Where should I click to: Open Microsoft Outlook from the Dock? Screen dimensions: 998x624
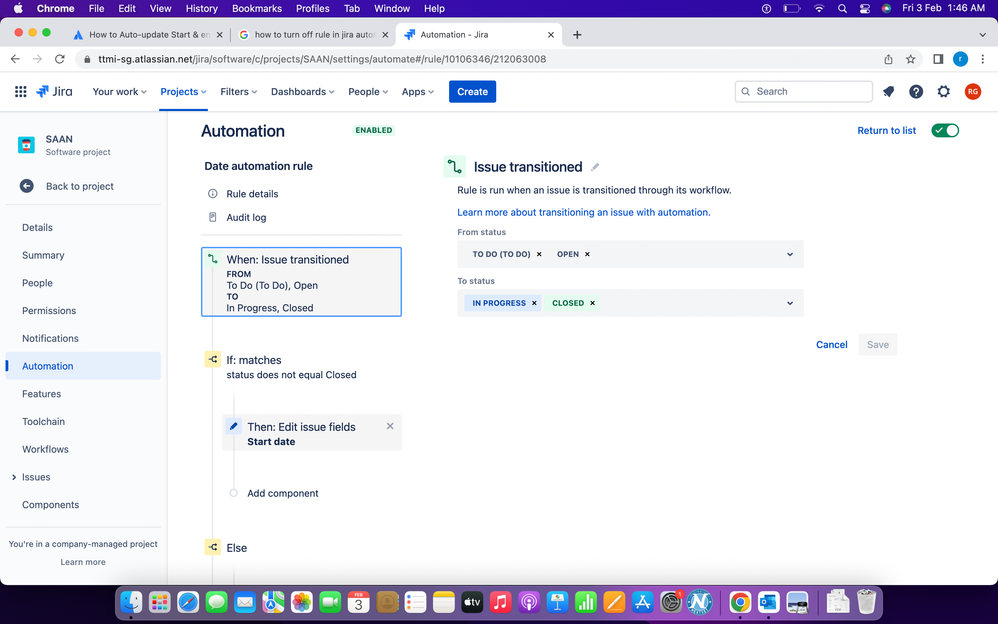coord(769,602)
